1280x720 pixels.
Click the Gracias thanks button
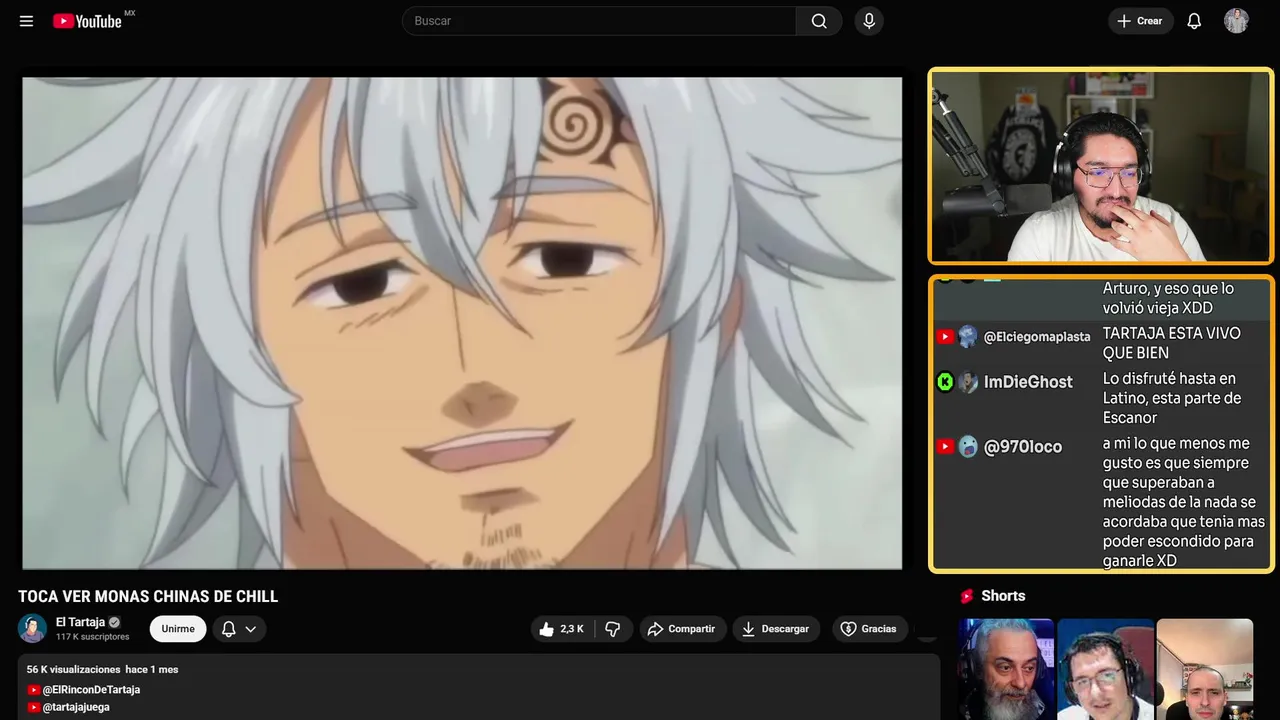click(868, 629)
